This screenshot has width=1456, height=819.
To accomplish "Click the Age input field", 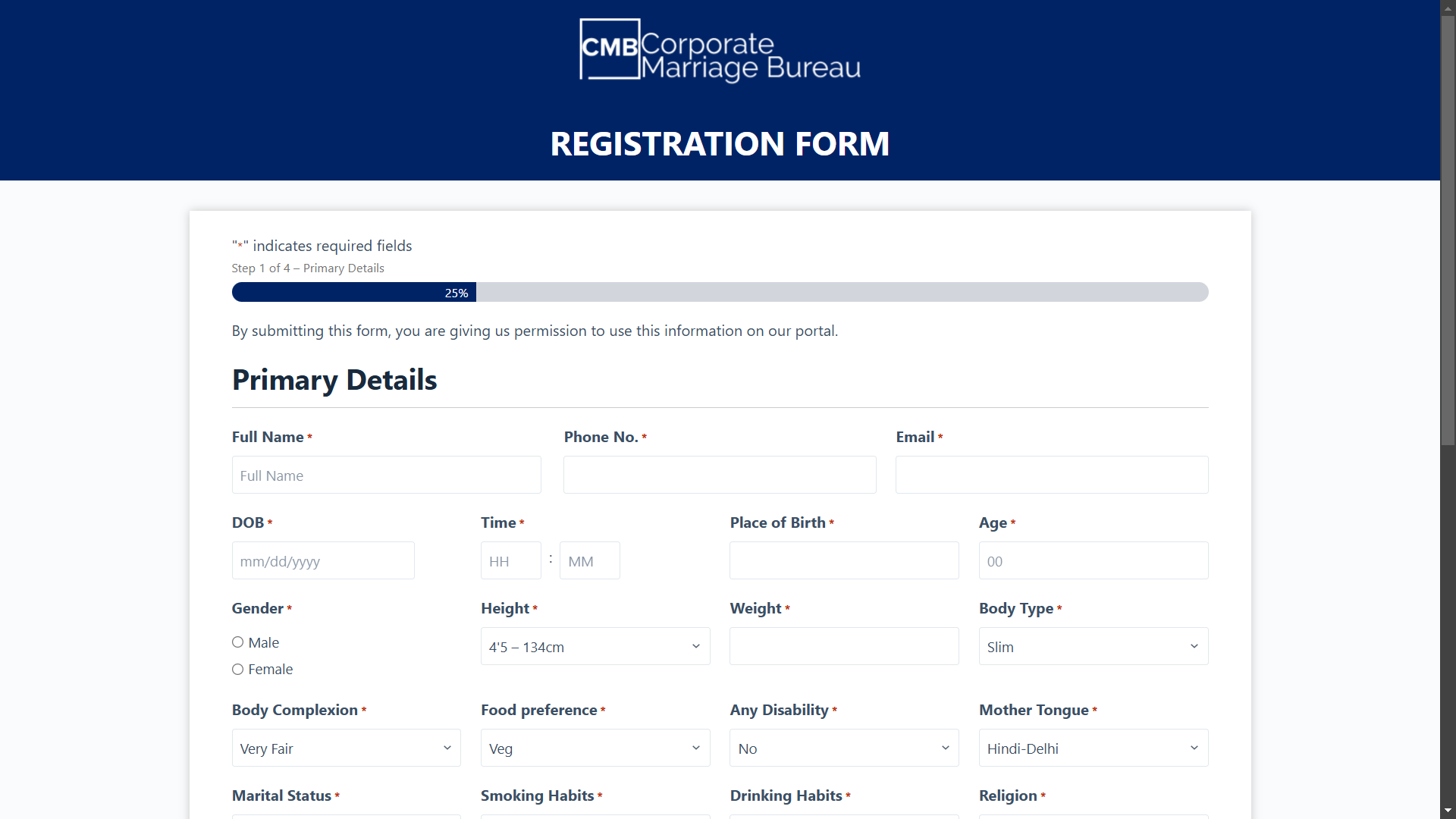I will pyautogui.click(x=1093, y=560).
